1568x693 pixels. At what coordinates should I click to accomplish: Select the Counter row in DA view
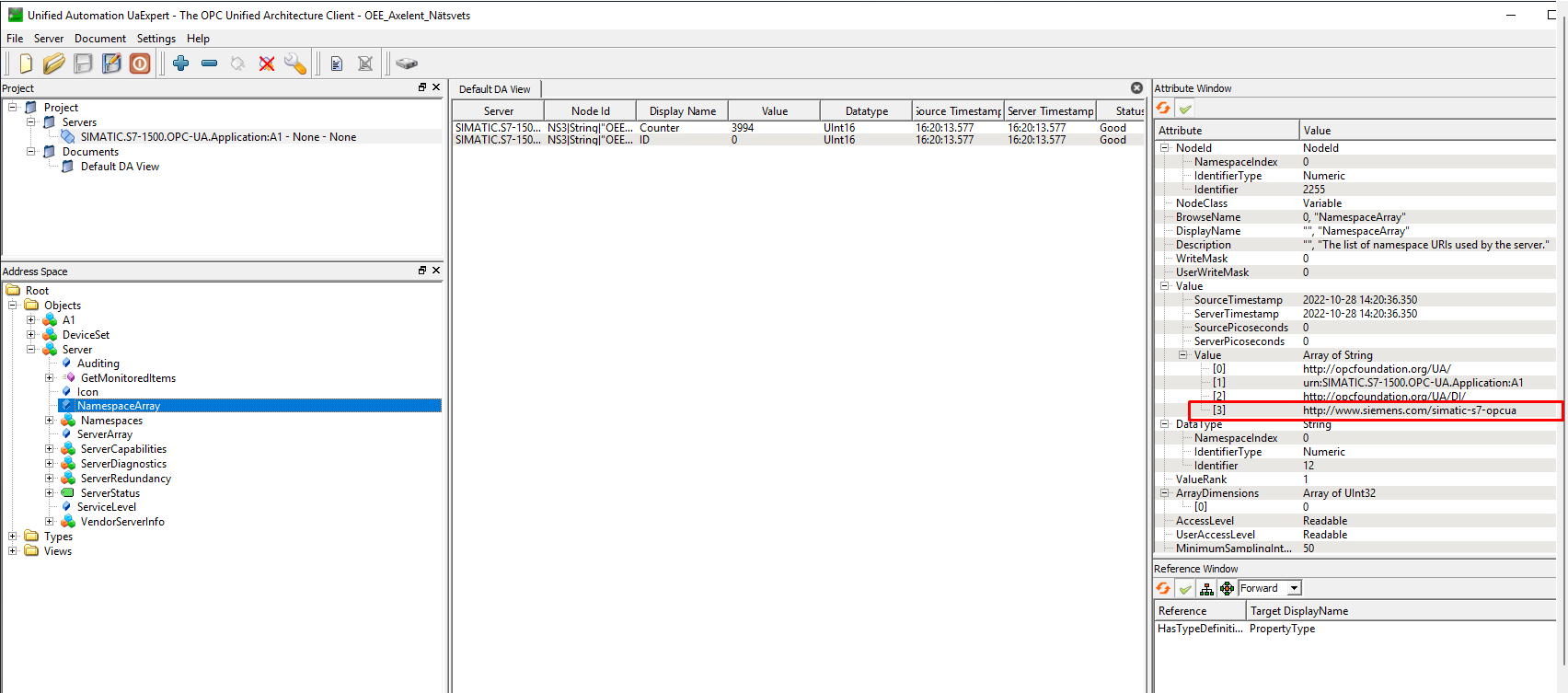(x=659, y=128)
